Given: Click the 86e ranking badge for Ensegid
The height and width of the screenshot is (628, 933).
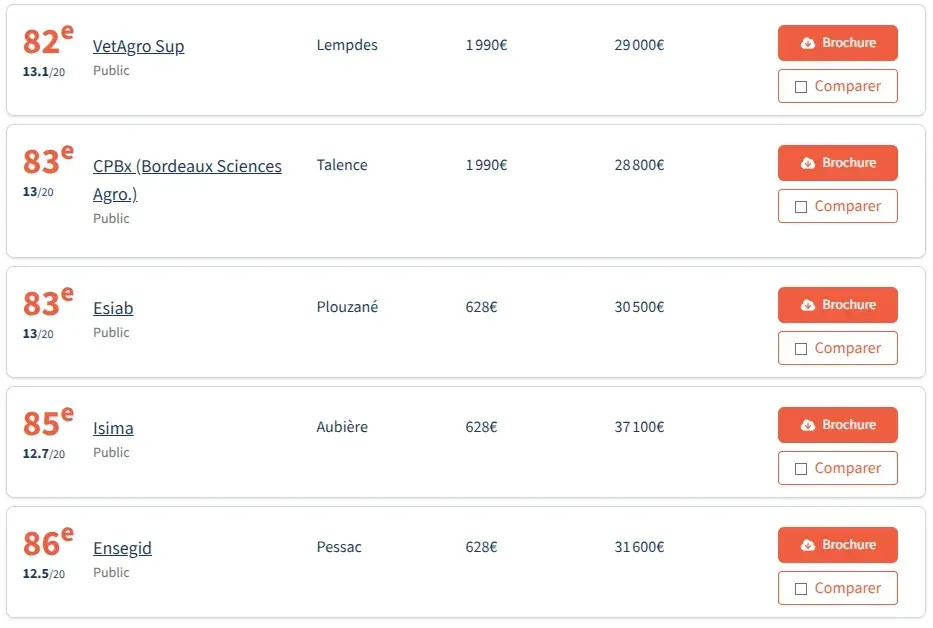Looking at the screenshot, I should (x=47, y=543).
